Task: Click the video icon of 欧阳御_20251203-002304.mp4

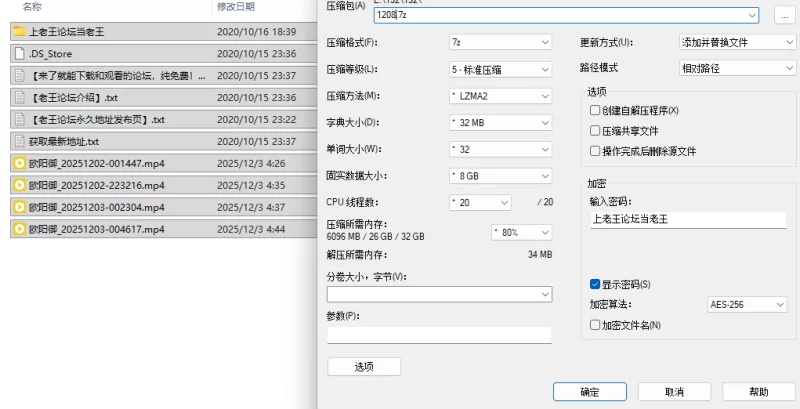Action: [19, 207]
